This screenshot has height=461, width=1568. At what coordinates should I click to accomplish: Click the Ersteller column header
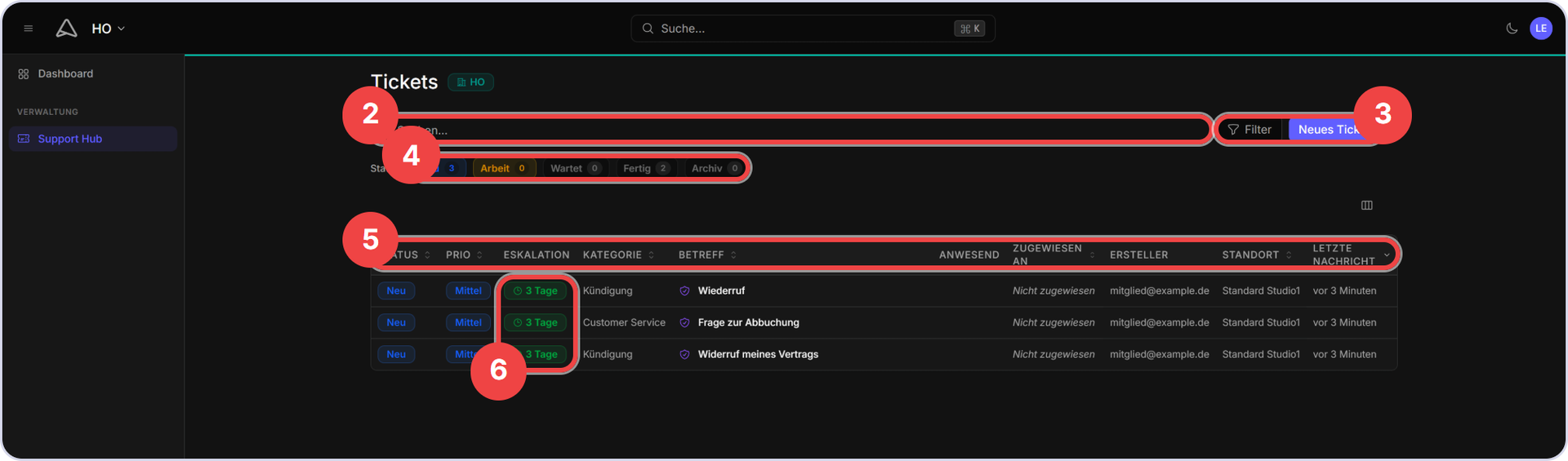pos(1139,255)
